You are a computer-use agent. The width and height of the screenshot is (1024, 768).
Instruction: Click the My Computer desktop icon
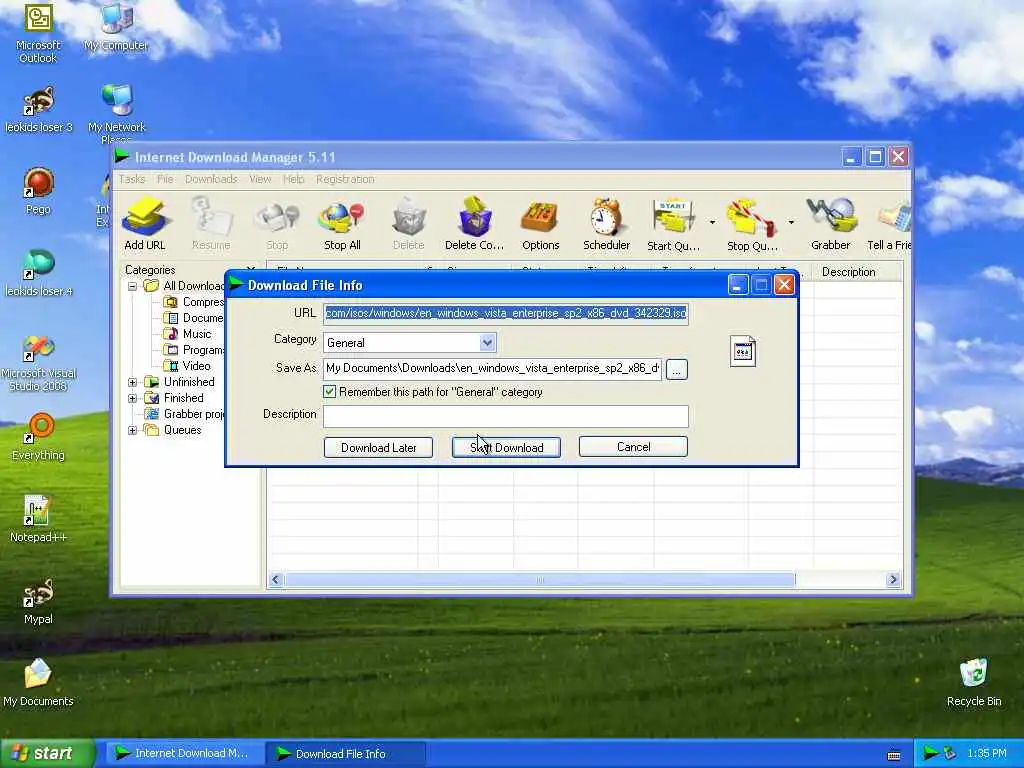(x=116, y=27)
